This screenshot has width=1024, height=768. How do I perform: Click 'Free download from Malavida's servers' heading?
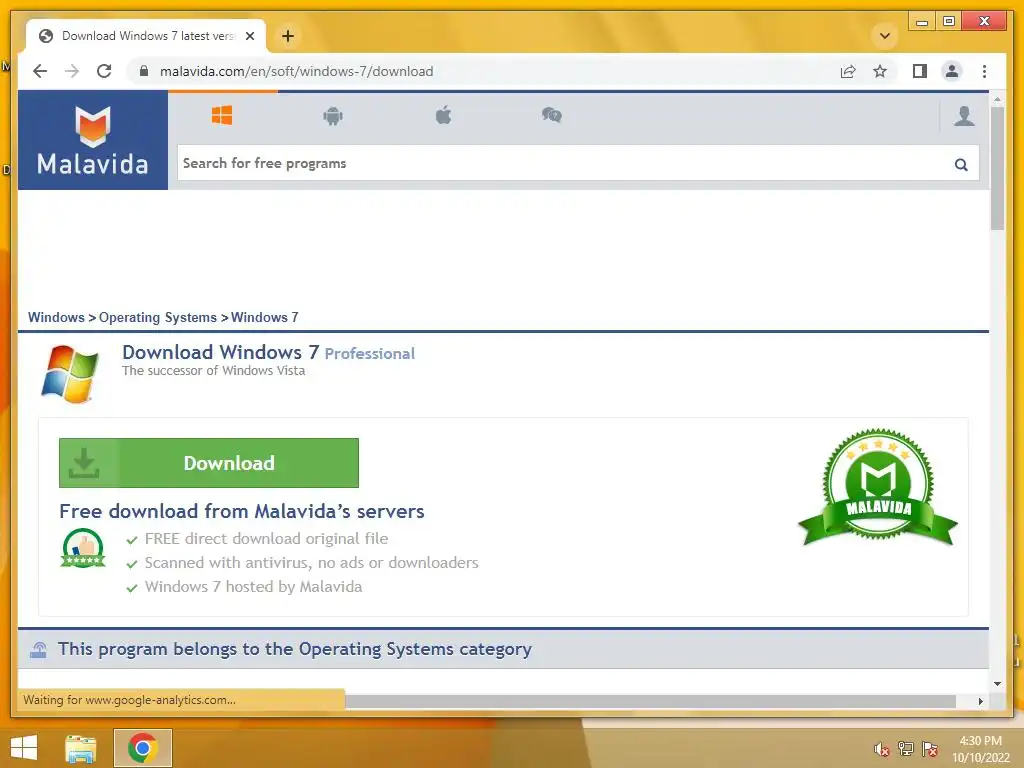(x=242, y=511)
